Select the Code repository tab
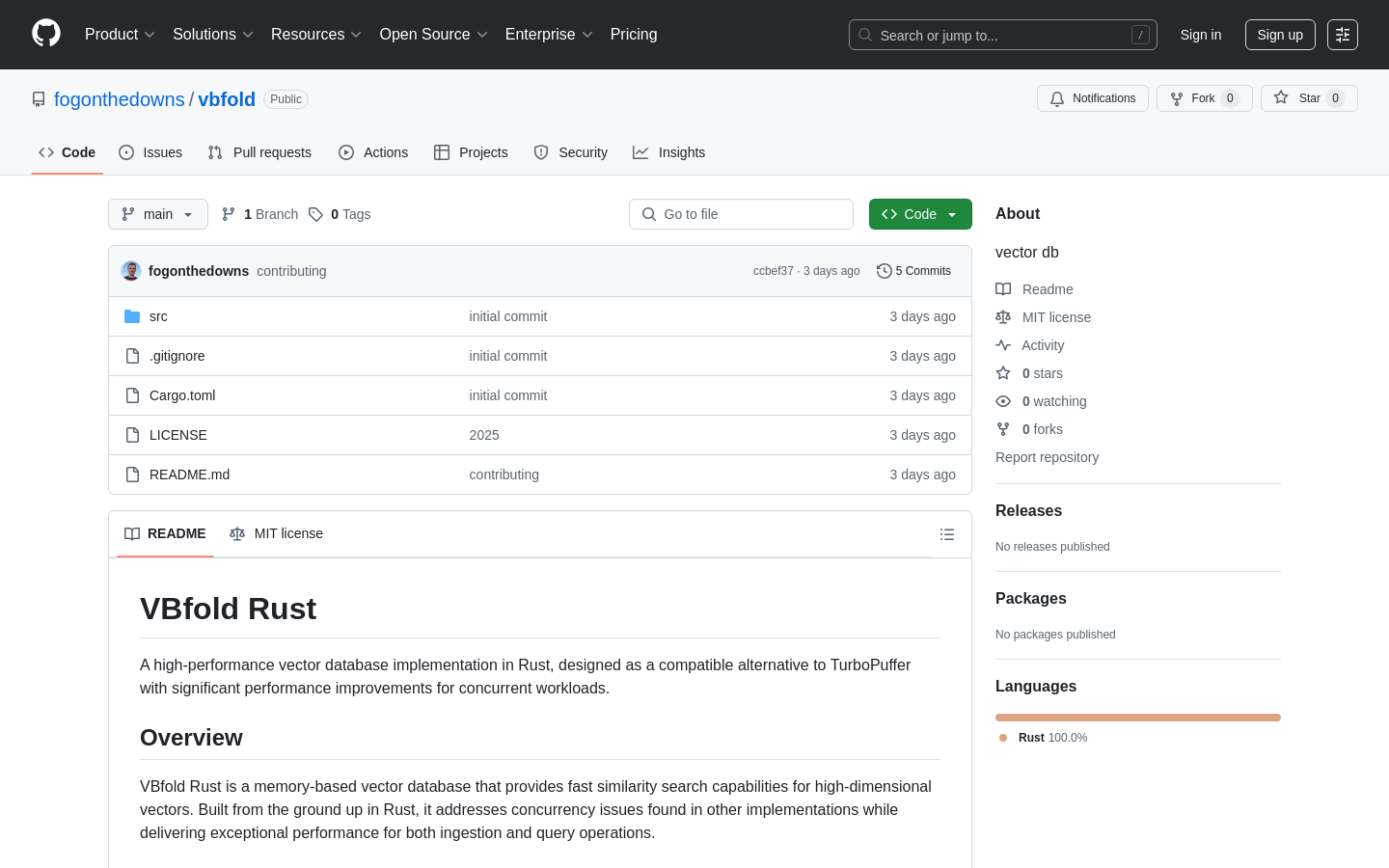1389x868 pixels. point(68,152)
